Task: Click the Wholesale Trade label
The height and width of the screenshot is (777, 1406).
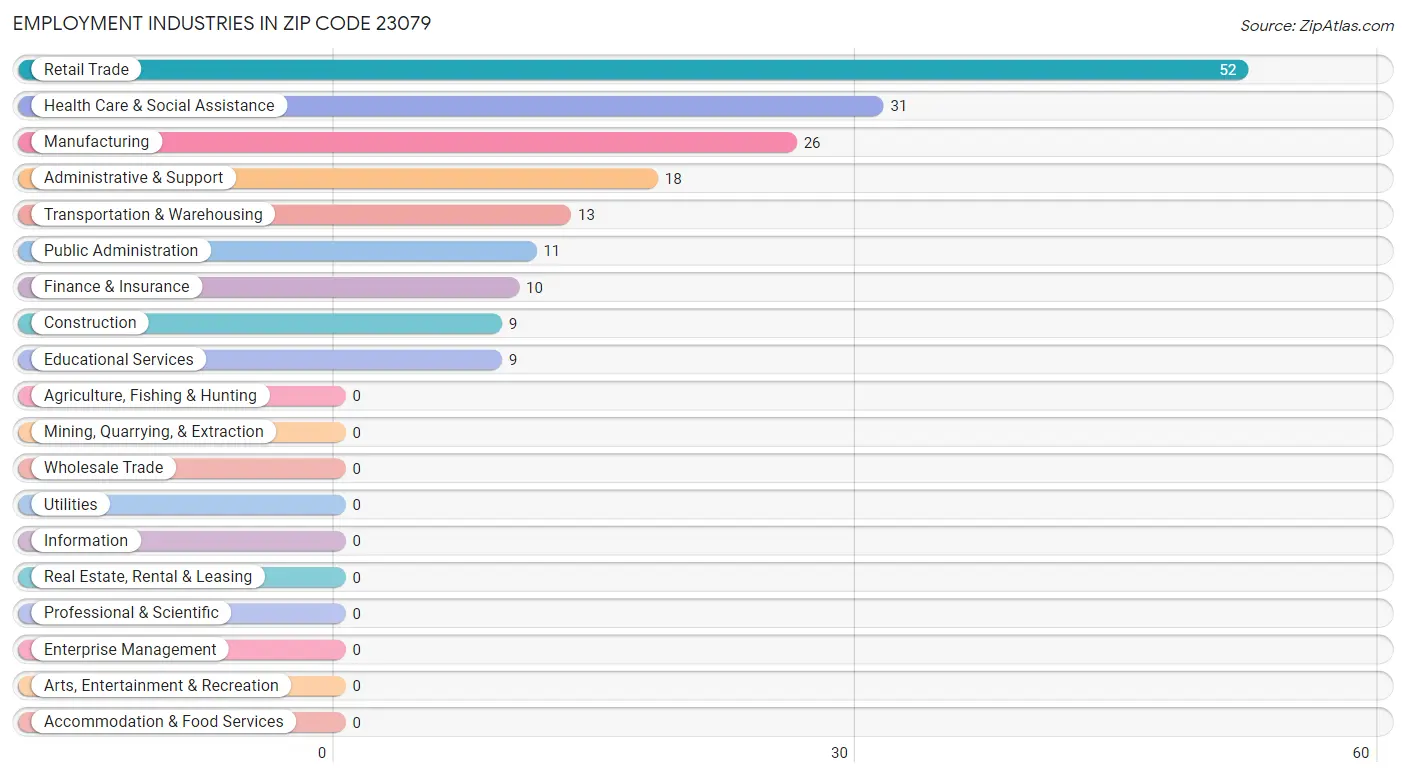Action: 103,467
